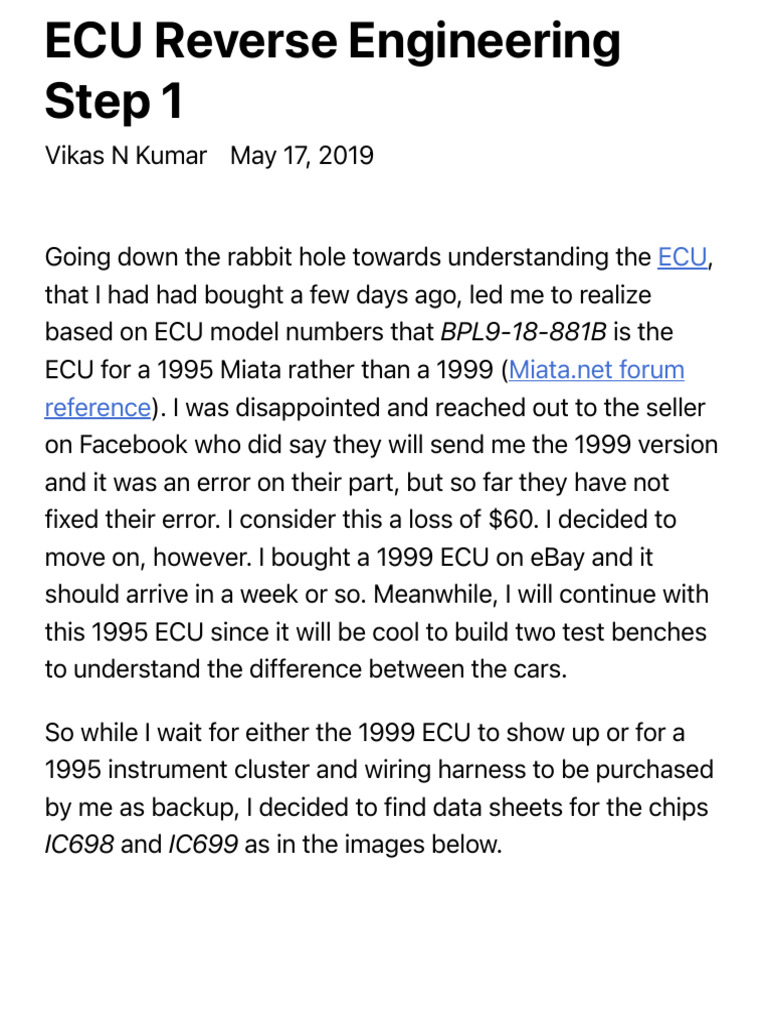Open the Miata.net forum link
Viewport: 768px width, 1024px height.
tap(597, 370)
